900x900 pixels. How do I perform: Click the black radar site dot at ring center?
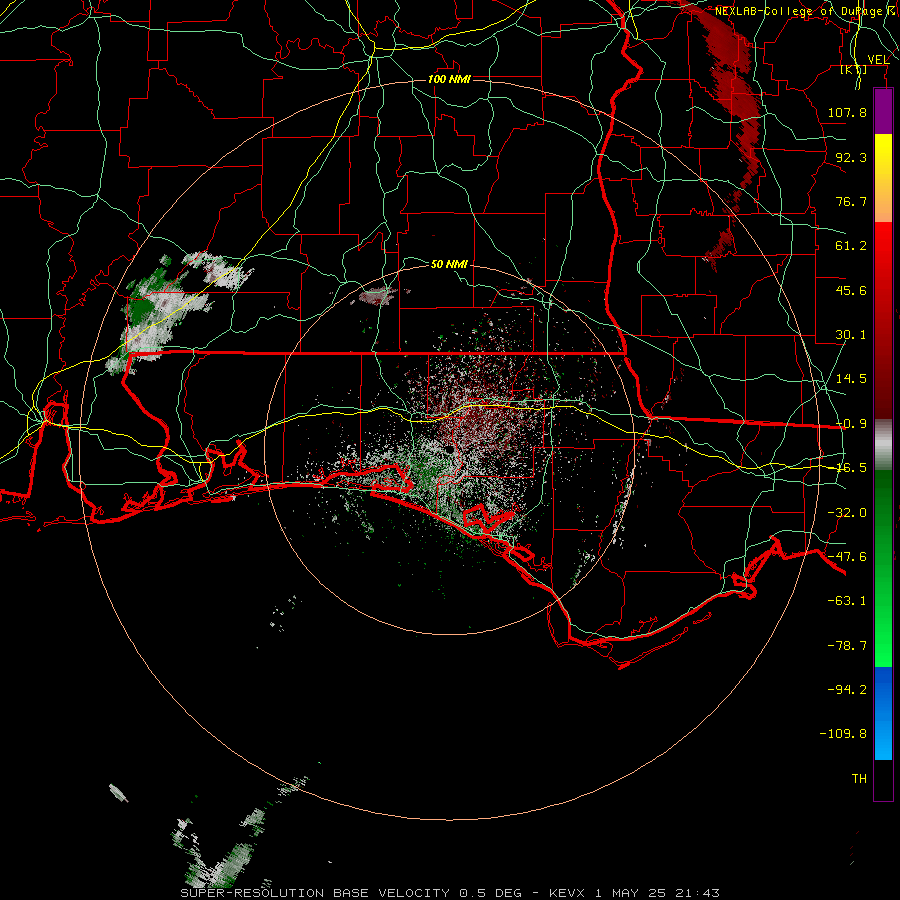pos(451,450)
